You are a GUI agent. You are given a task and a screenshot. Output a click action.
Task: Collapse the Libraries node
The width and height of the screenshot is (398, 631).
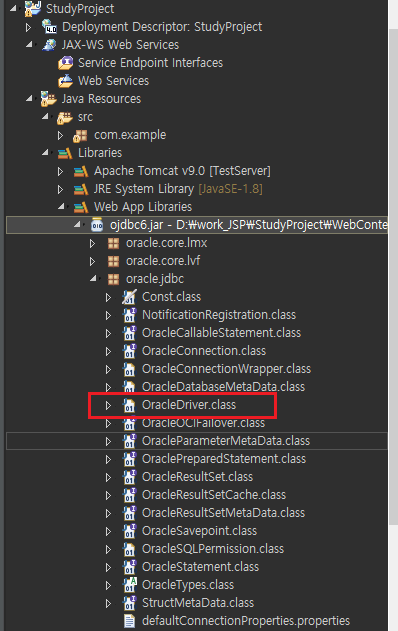[45, 152]
